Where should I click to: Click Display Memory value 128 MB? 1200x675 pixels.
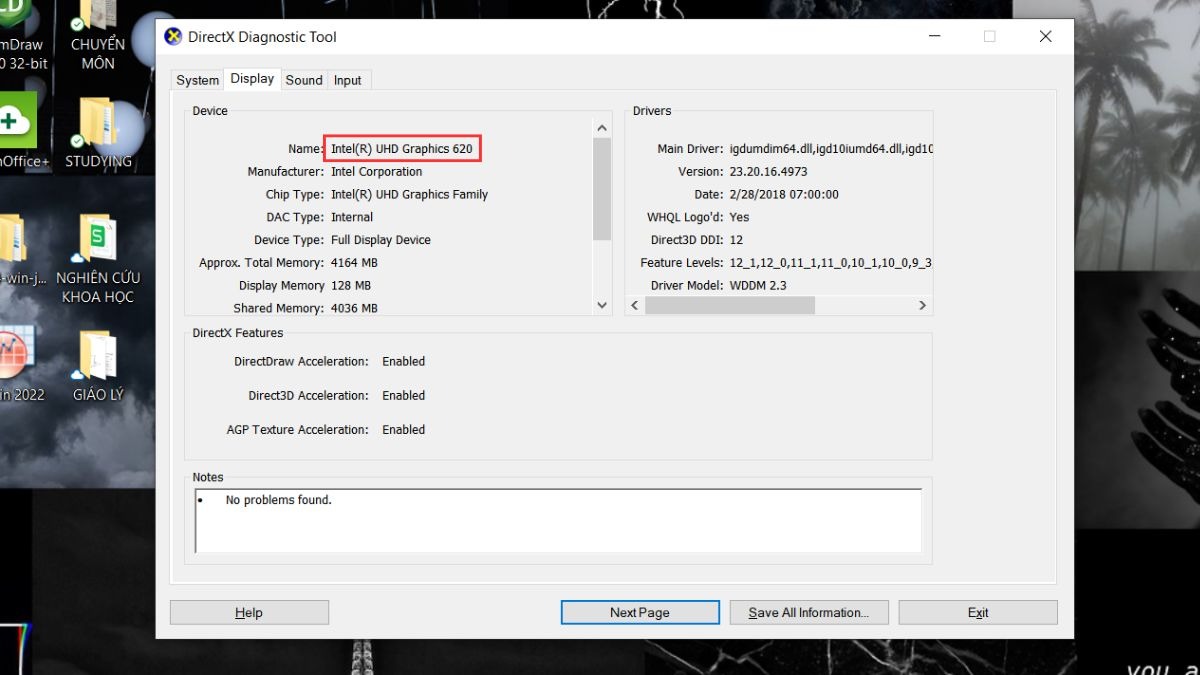click(x=351, y=286)
